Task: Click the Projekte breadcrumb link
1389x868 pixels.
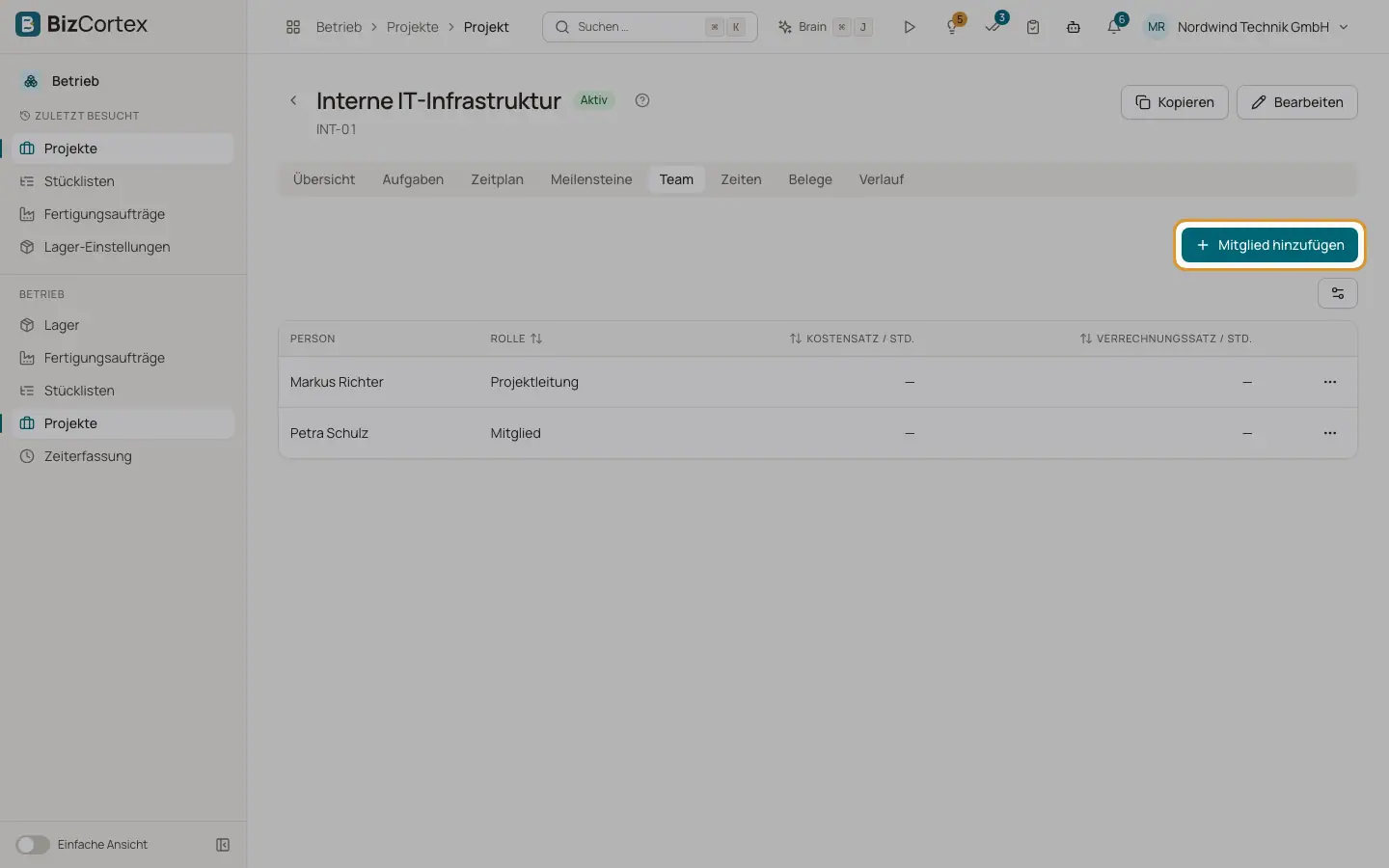Action: (412, 27)
